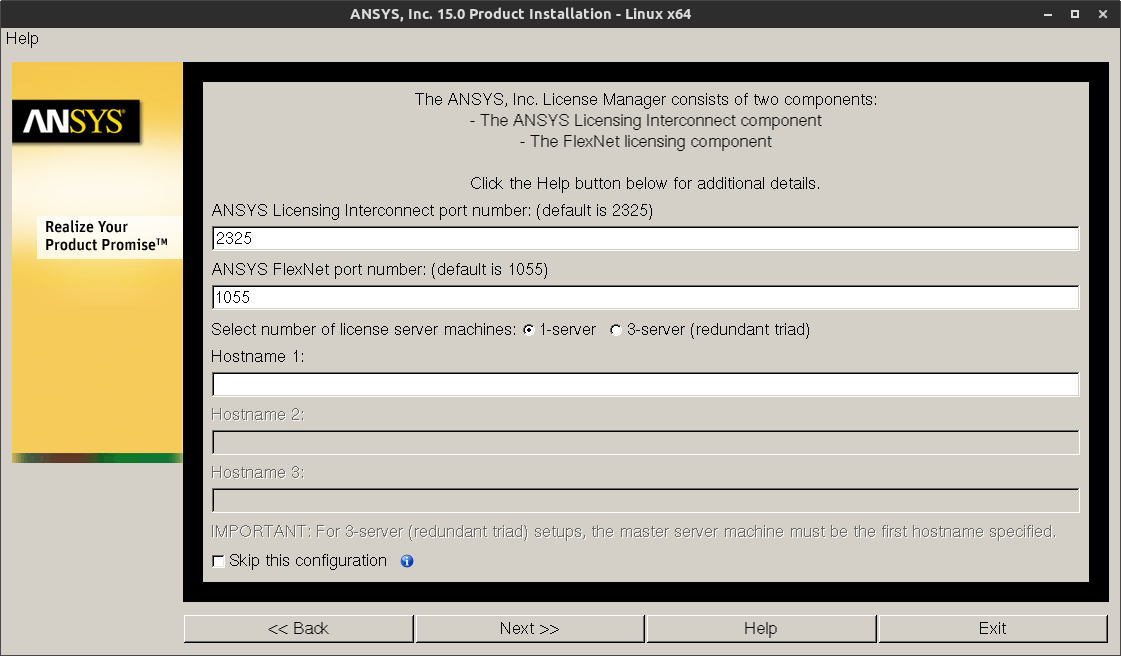Click the disabled Hostname 3 field
This screenshot has width=1121, height=656.
(645, 500)
